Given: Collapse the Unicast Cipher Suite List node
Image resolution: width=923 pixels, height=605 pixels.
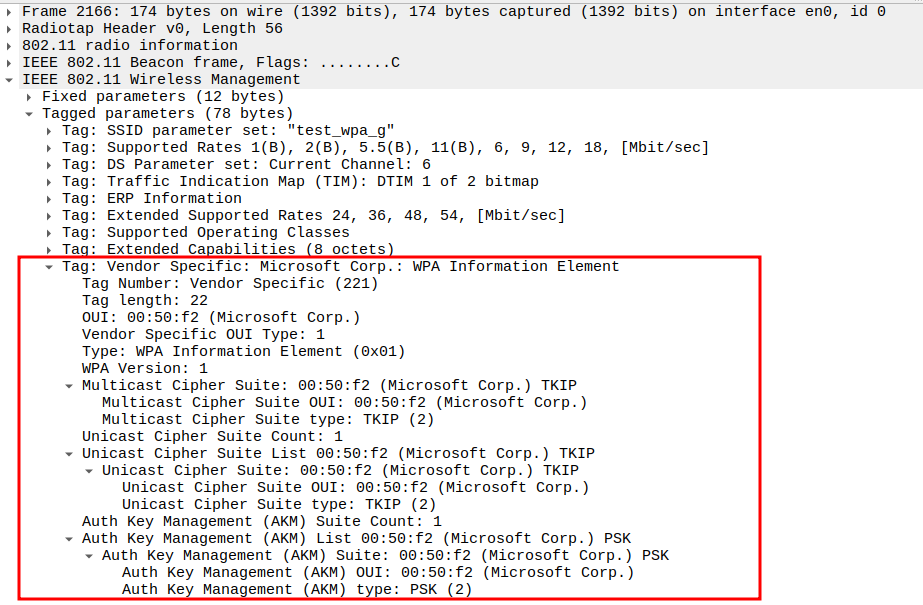Looking at the screenshot, I should point(69,453).
